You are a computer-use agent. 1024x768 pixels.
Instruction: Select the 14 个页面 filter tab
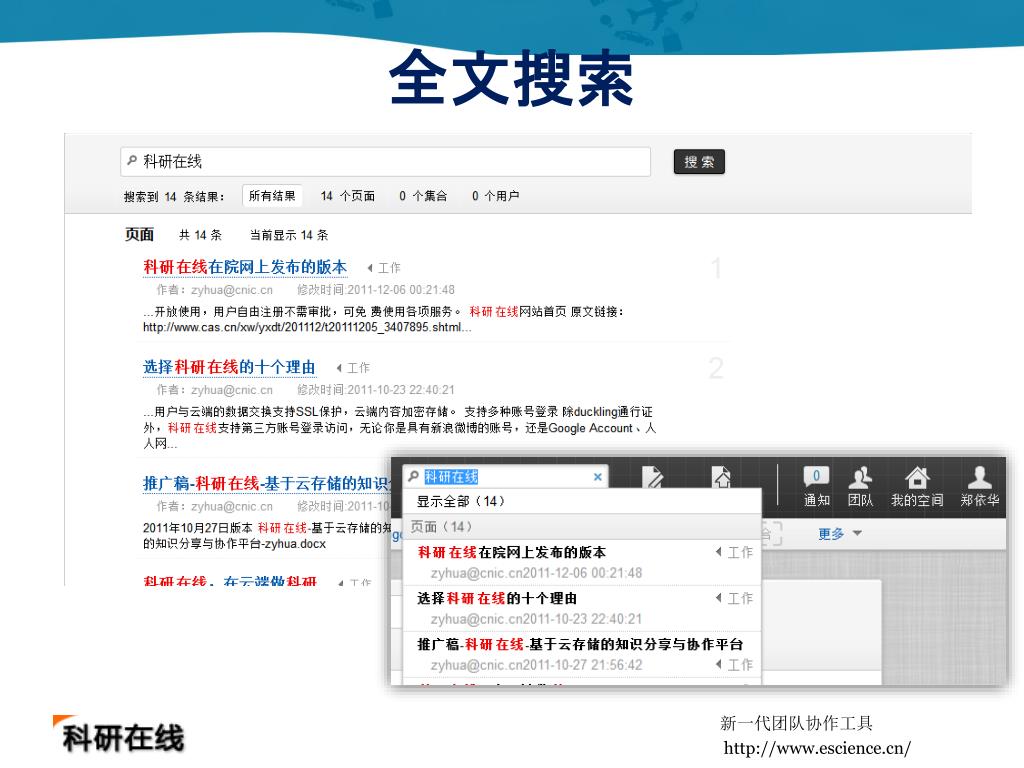click(347, 196)
